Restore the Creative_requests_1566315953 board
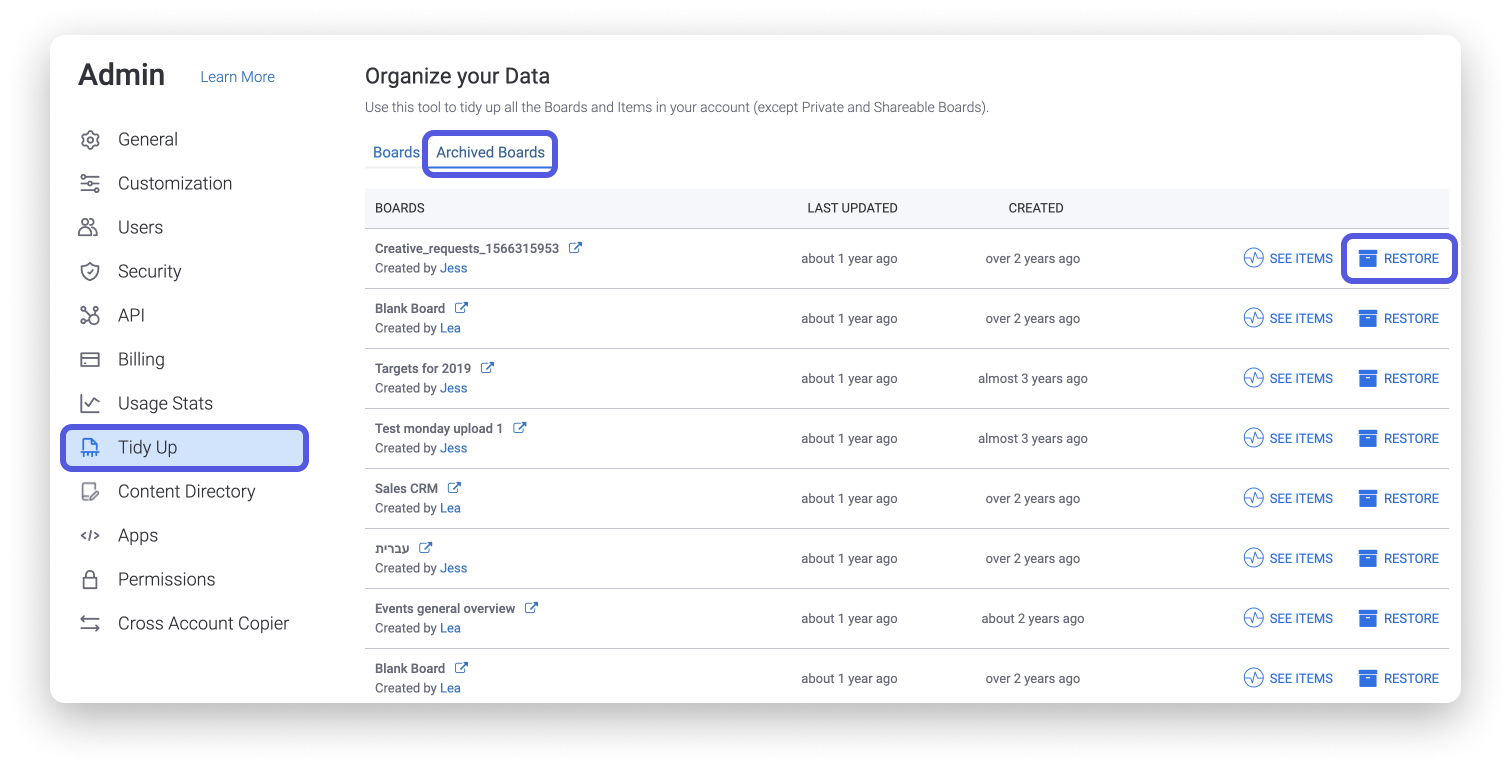The width and height of the screenshot is (1511, 768). (x=1398, y=258)
